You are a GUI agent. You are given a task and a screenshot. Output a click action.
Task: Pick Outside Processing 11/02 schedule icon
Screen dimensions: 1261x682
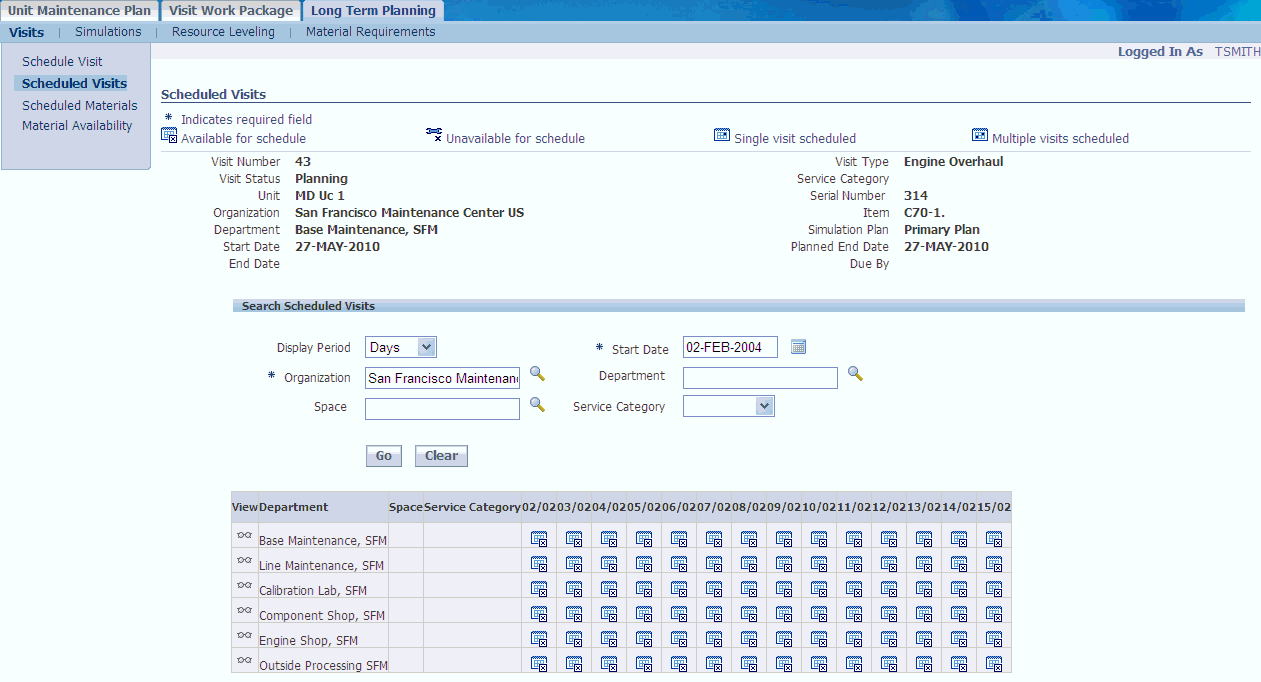point(854,663)
